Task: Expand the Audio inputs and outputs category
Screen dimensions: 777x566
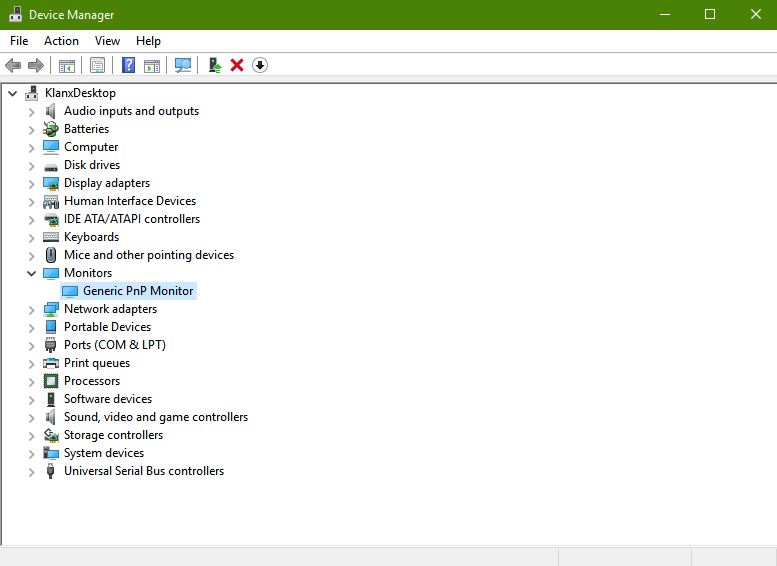Action: [x=32, y=112]
